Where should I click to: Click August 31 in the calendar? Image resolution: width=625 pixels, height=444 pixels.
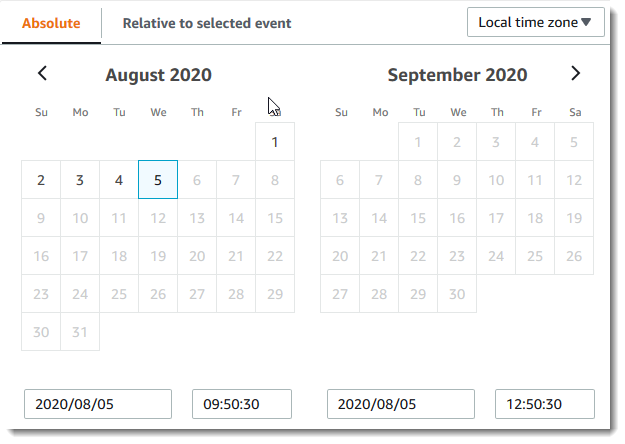(x=80, y=332)
